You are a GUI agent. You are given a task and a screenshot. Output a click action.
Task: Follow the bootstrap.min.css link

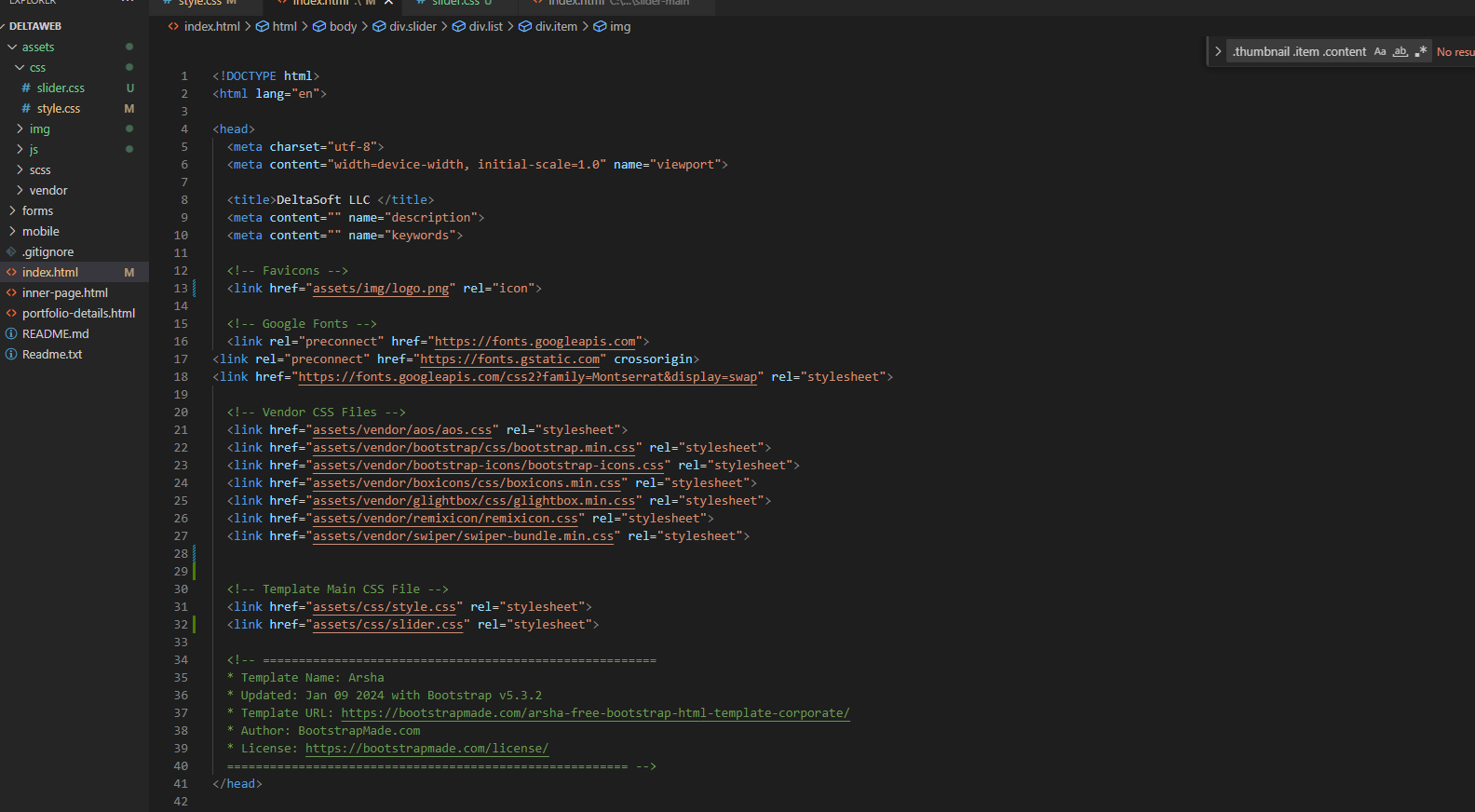(x=474, y=448)
